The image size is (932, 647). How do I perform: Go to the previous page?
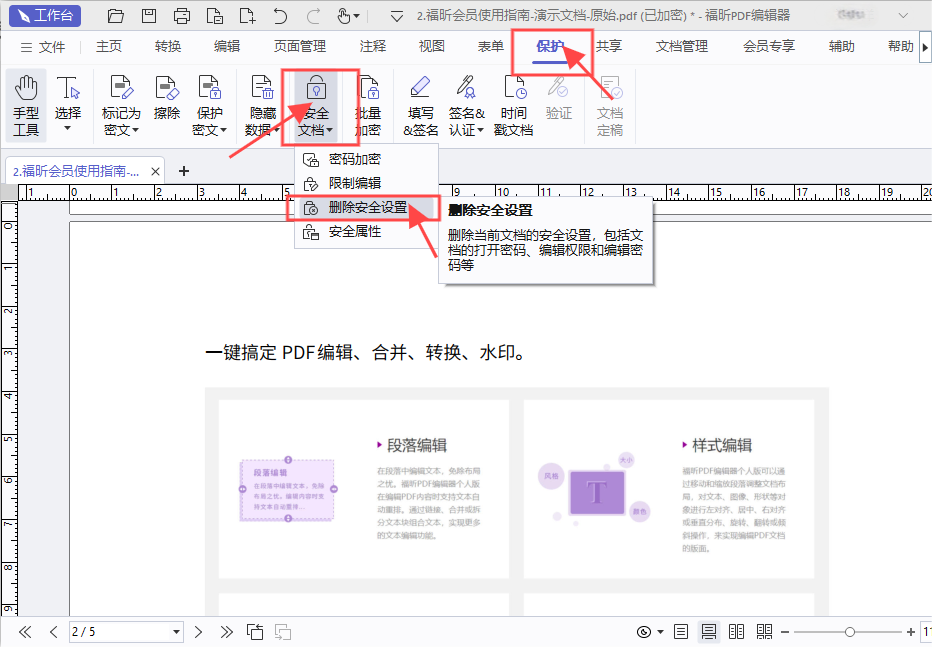53,632
